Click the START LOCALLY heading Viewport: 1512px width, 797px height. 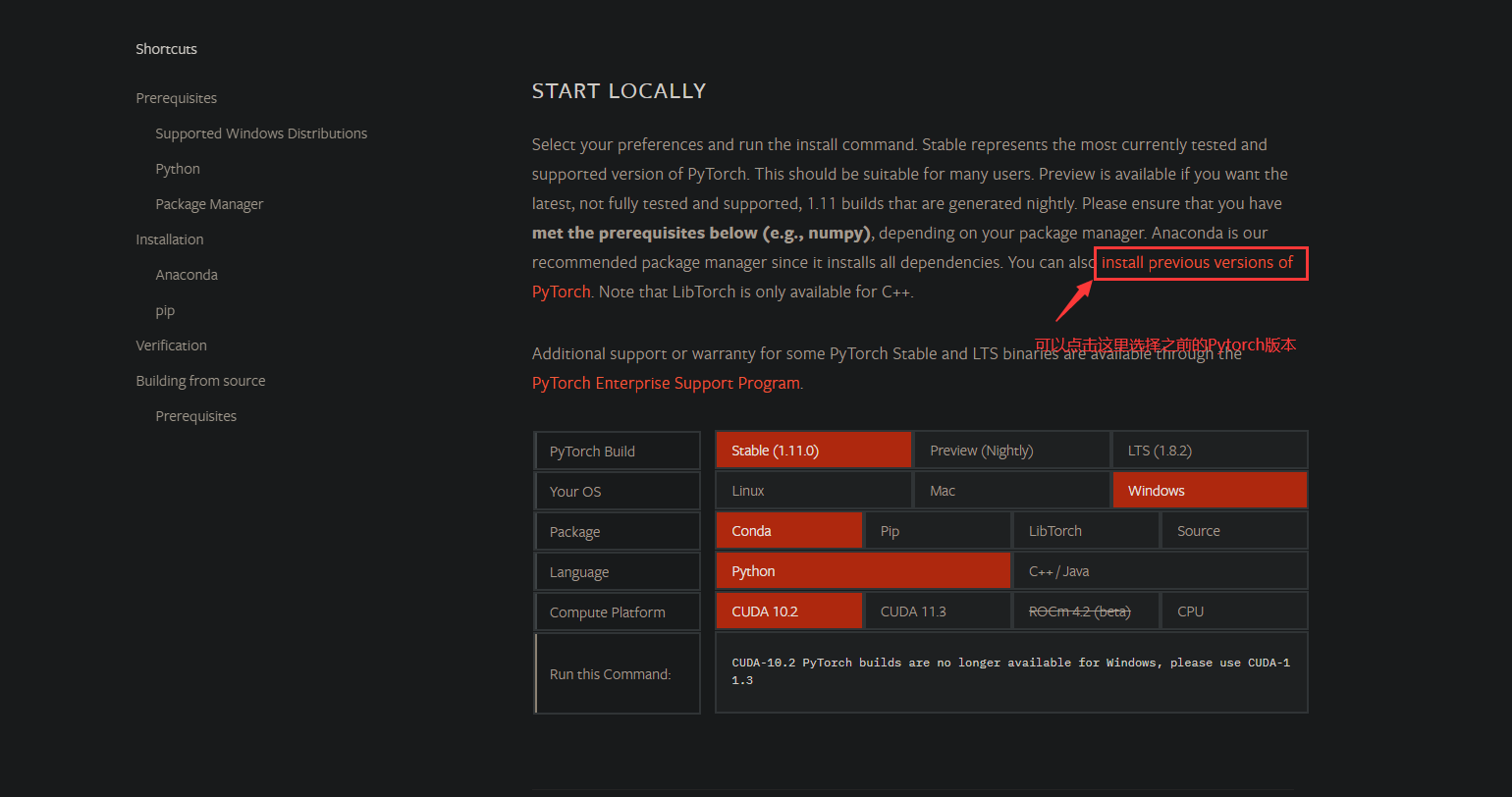click(x=619, y=91)
